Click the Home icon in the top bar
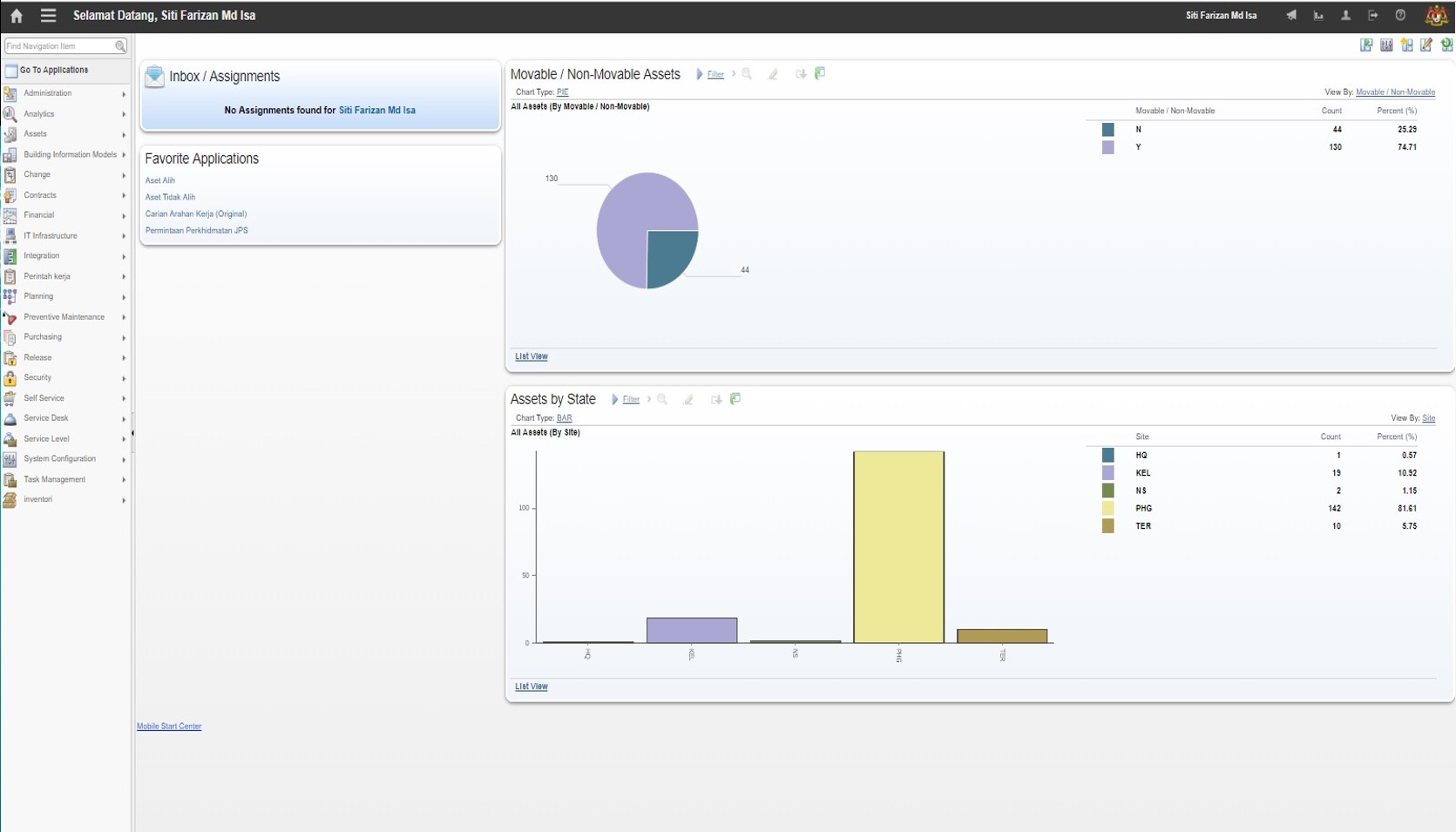The width and height of the screenshot is (1456, 832). [x=16, y=16]
